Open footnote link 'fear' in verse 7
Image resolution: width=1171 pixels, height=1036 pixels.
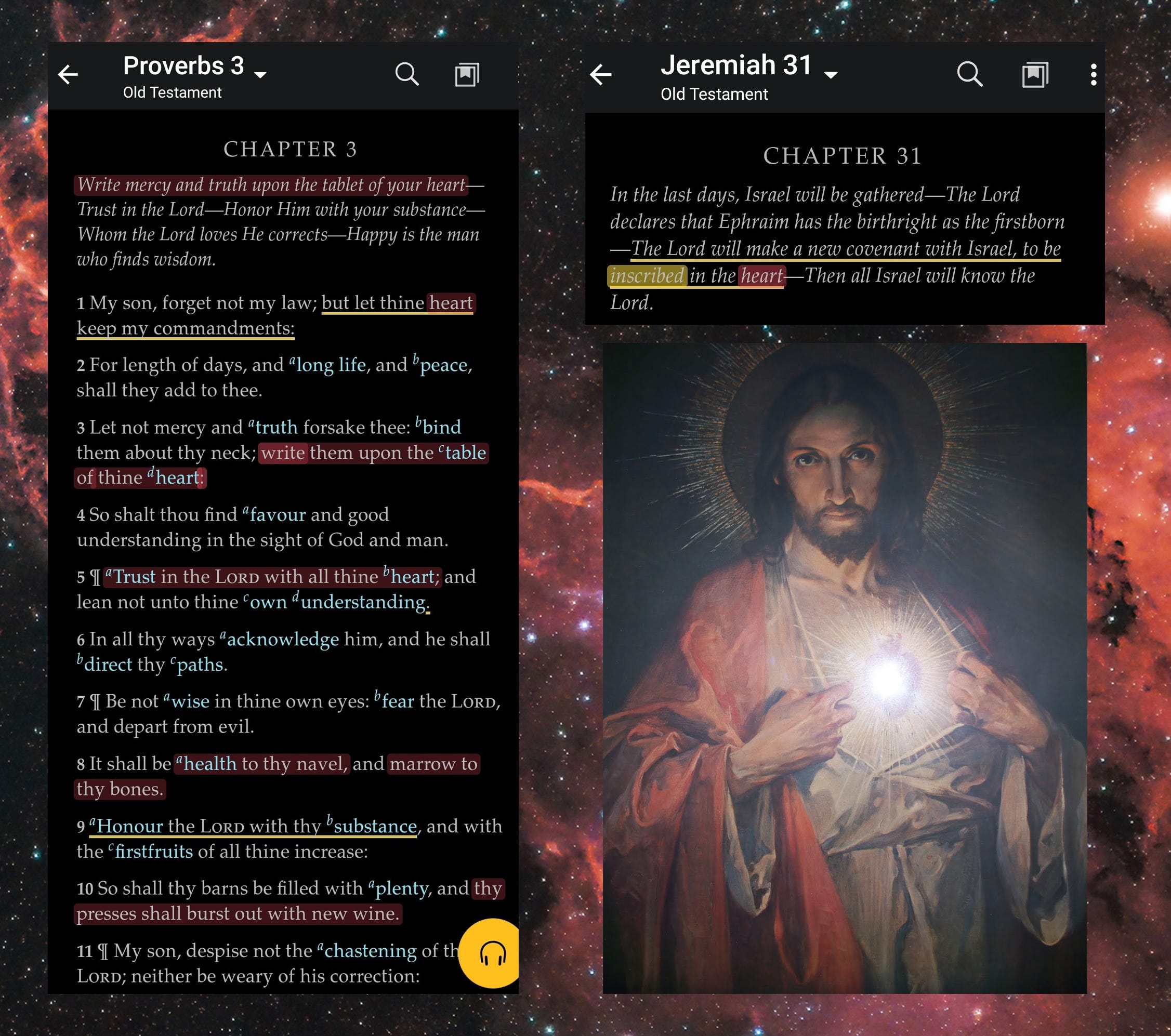pyautogui.click(x=393, y=701)
